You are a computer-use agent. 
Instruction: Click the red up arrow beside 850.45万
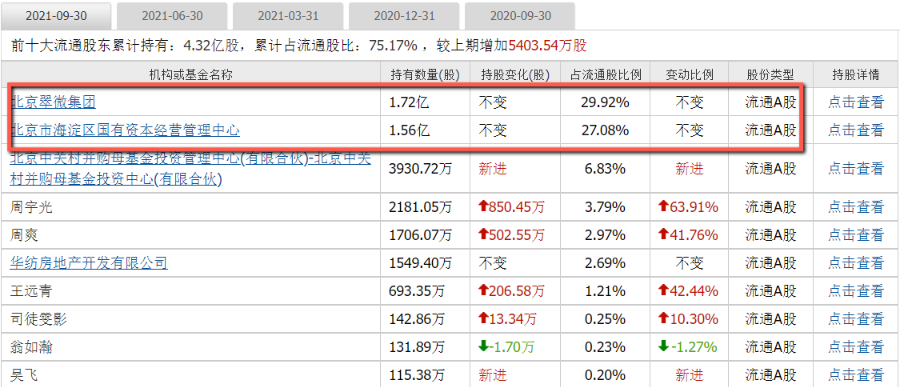pos(483,207)
